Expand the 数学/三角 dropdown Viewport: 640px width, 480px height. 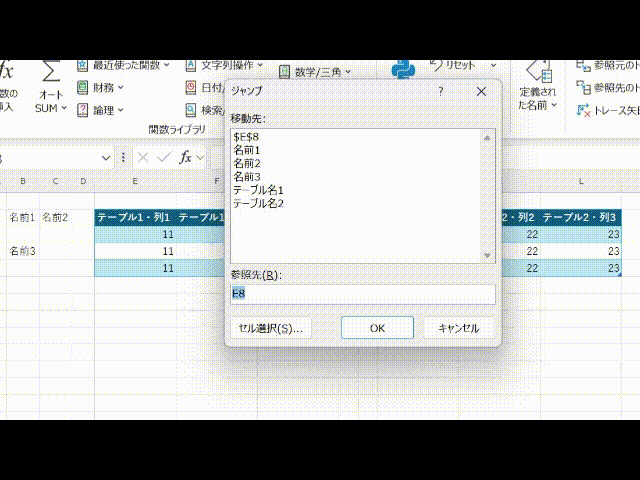[x=347, y=72]
